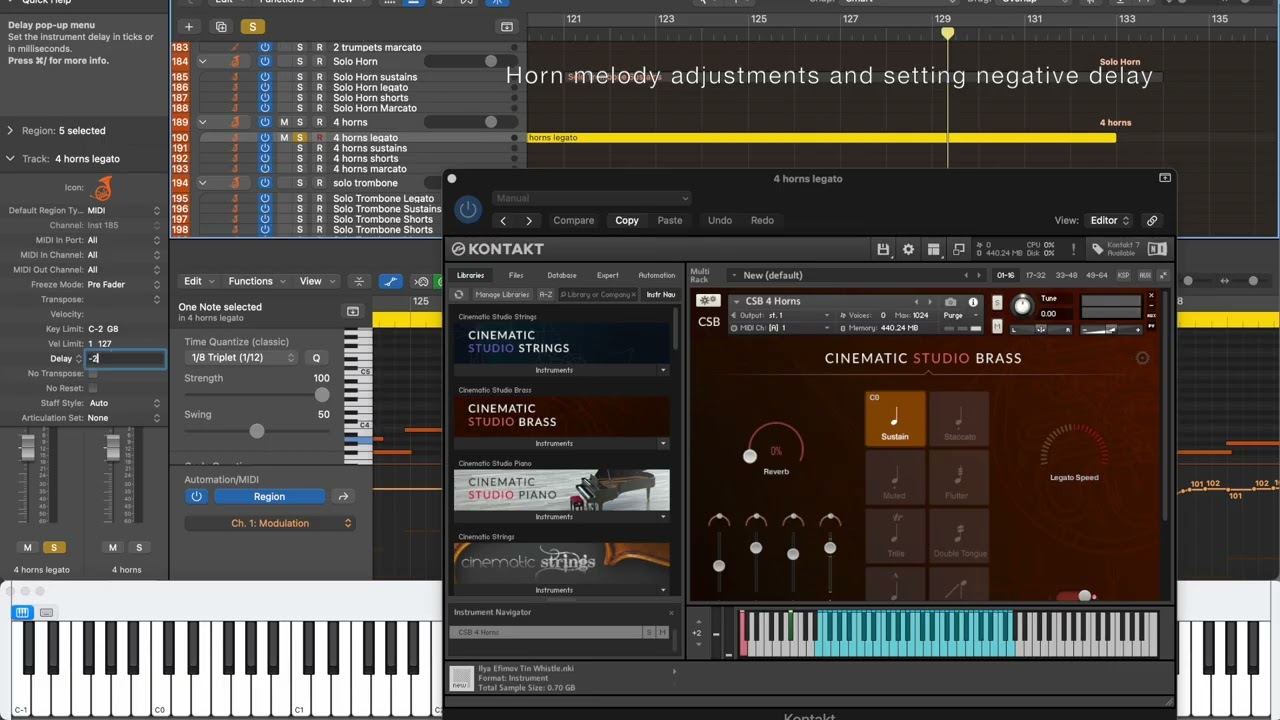
Task: Open Kontakt options gear icon
Action: point(908,249)
